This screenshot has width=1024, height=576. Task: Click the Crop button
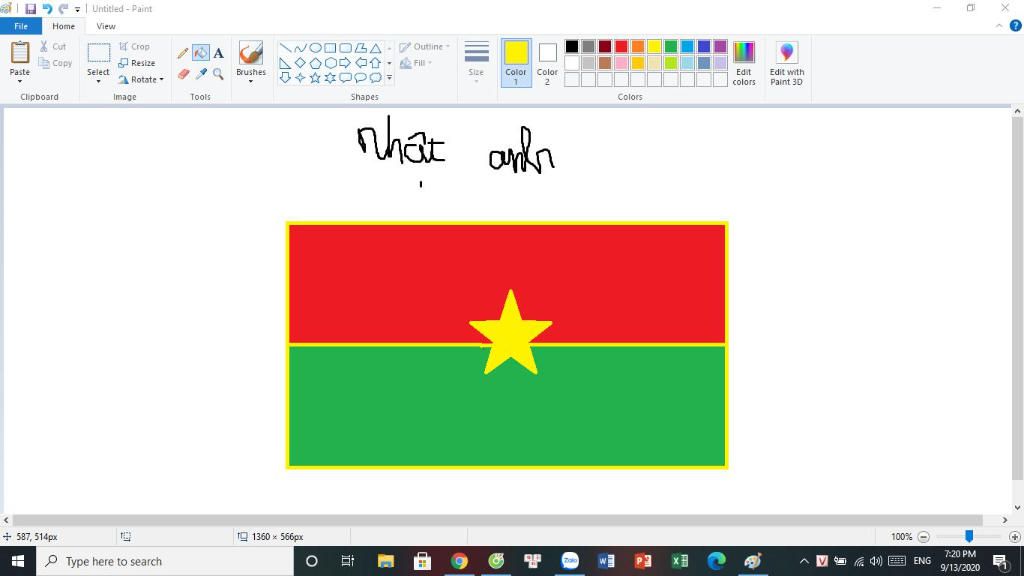[134, 46]
